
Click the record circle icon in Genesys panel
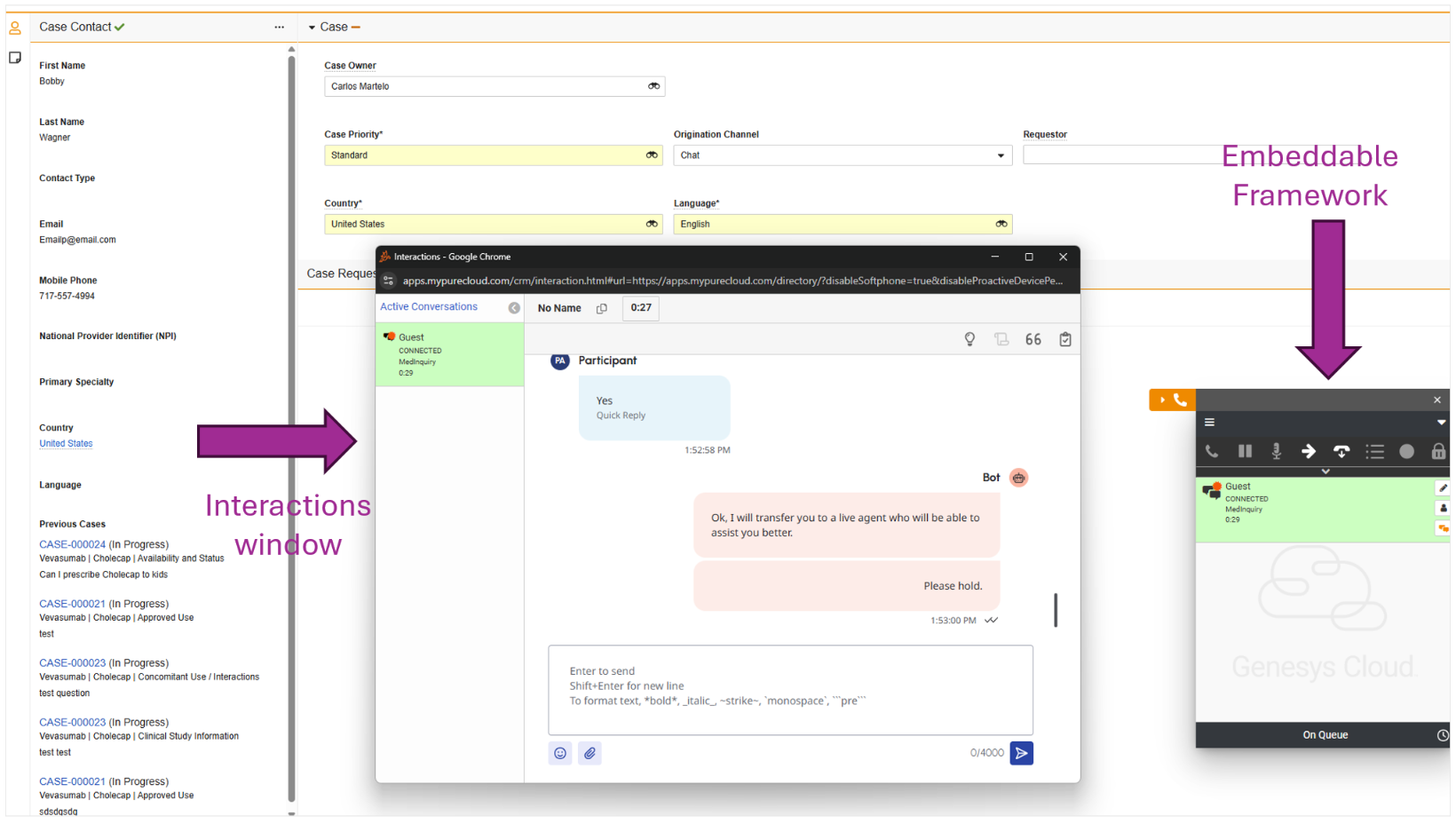pos(1406,451)
